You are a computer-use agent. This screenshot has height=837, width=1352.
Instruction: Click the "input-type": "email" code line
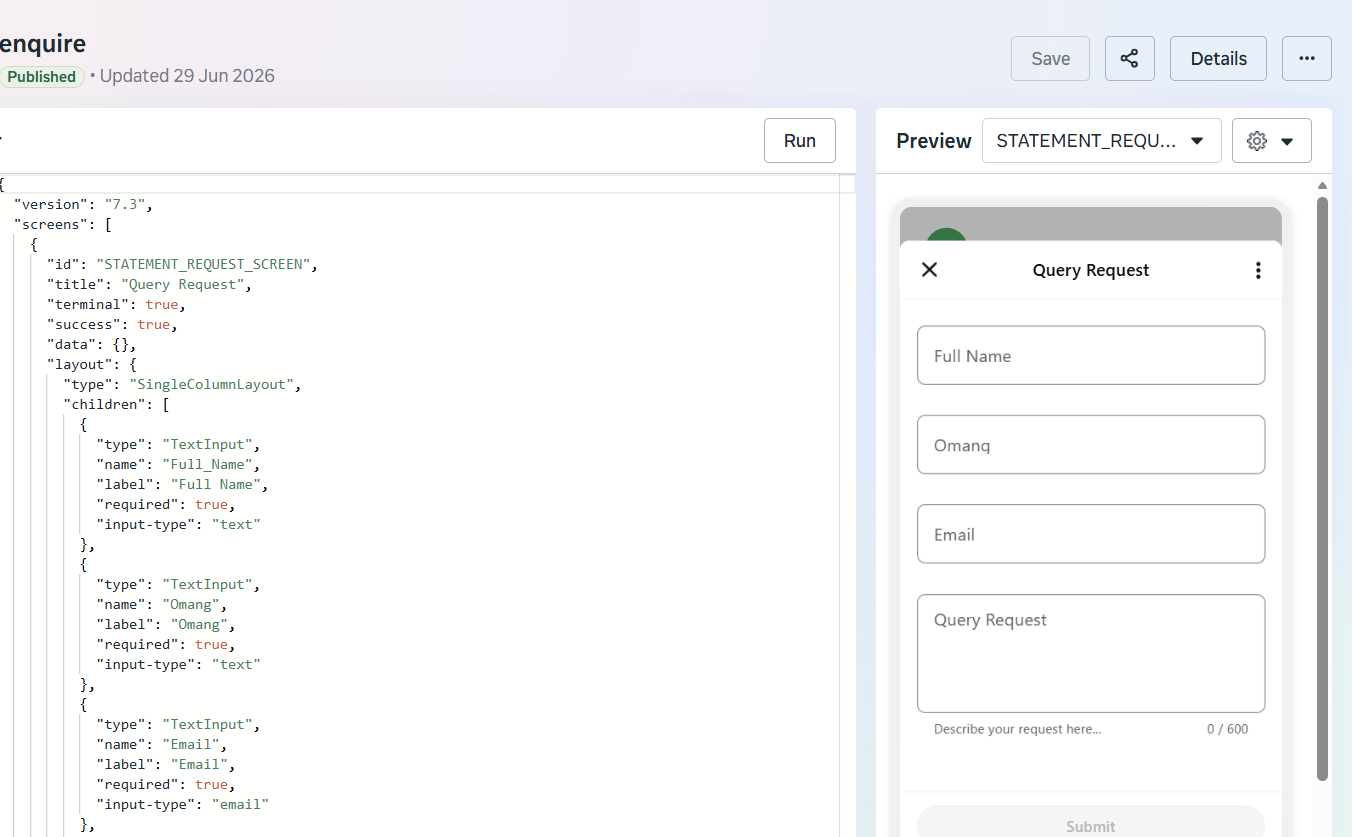pos(182,804)
